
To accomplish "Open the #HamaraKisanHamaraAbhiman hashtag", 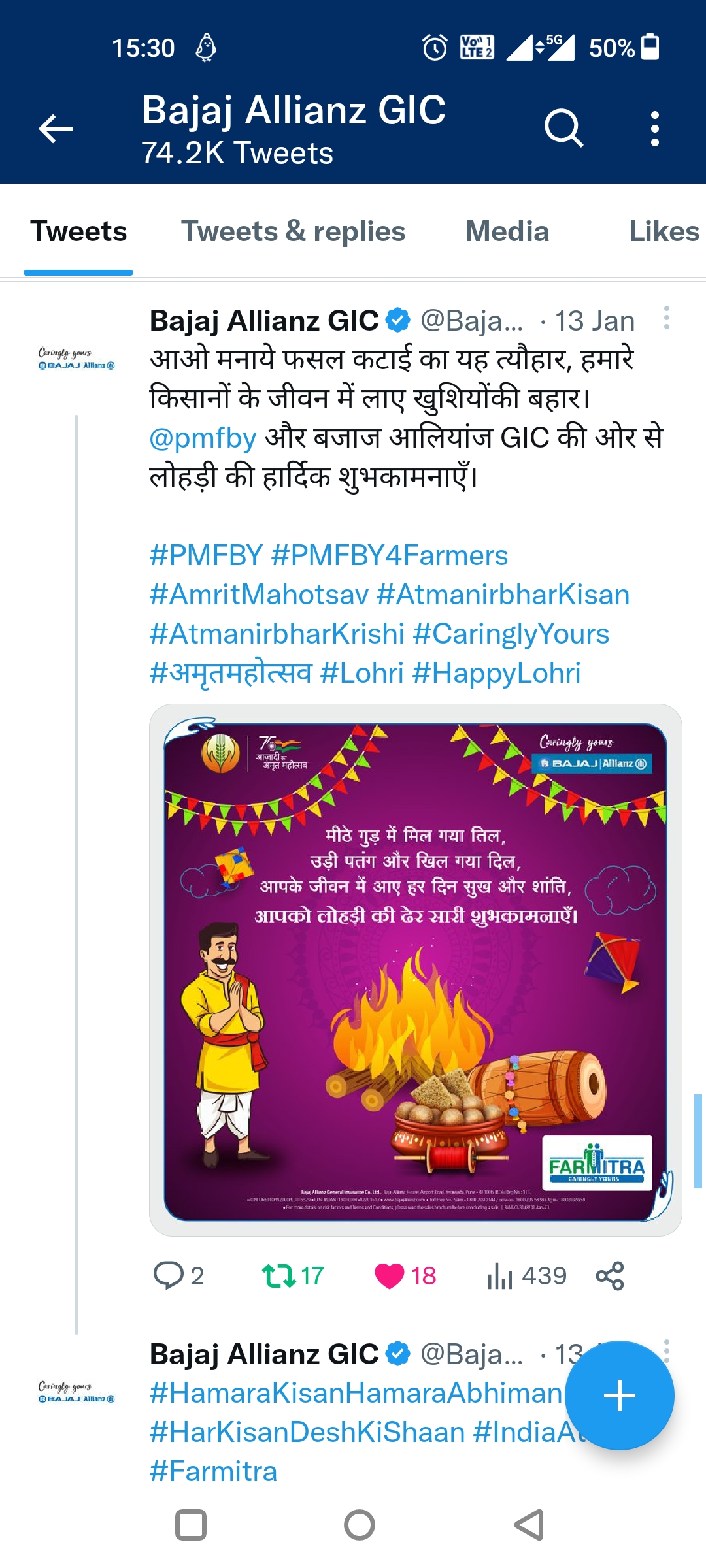I will click(356, 1393).
